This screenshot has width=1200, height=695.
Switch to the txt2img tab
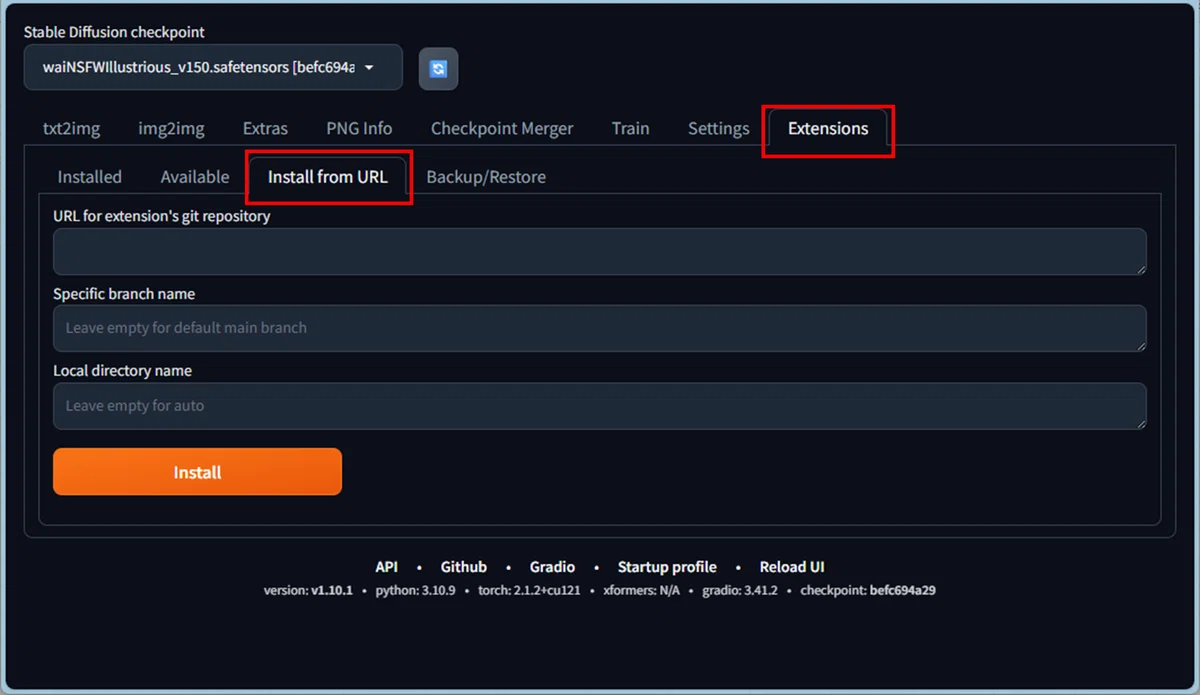pyautogui.click(x=71, y=128)
